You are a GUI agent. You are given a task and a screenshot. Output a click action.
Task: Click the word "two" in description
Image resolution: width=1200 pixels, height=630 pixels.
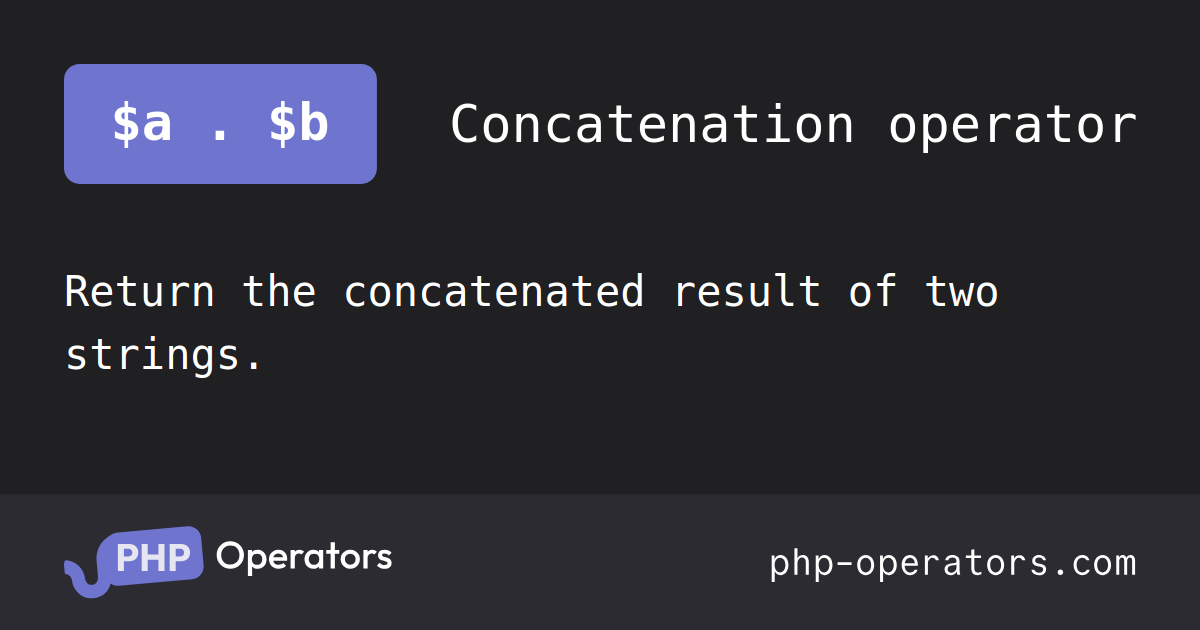(961, 292)
